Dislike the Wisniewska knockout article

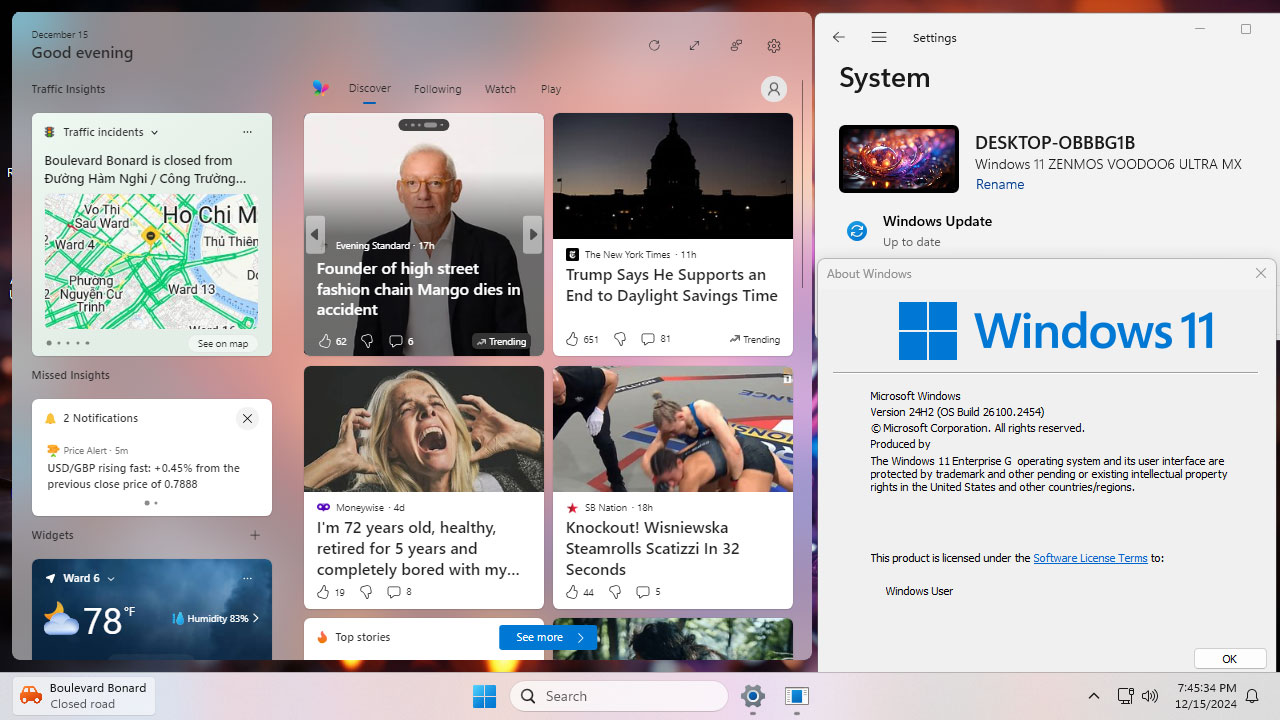coord(615,592)
